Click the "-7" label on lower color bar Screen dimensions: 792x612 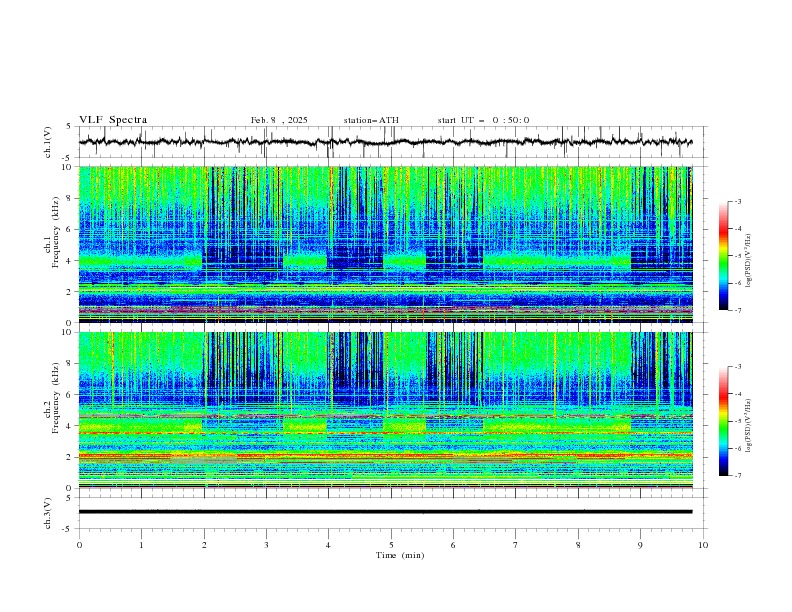point(738,475)
